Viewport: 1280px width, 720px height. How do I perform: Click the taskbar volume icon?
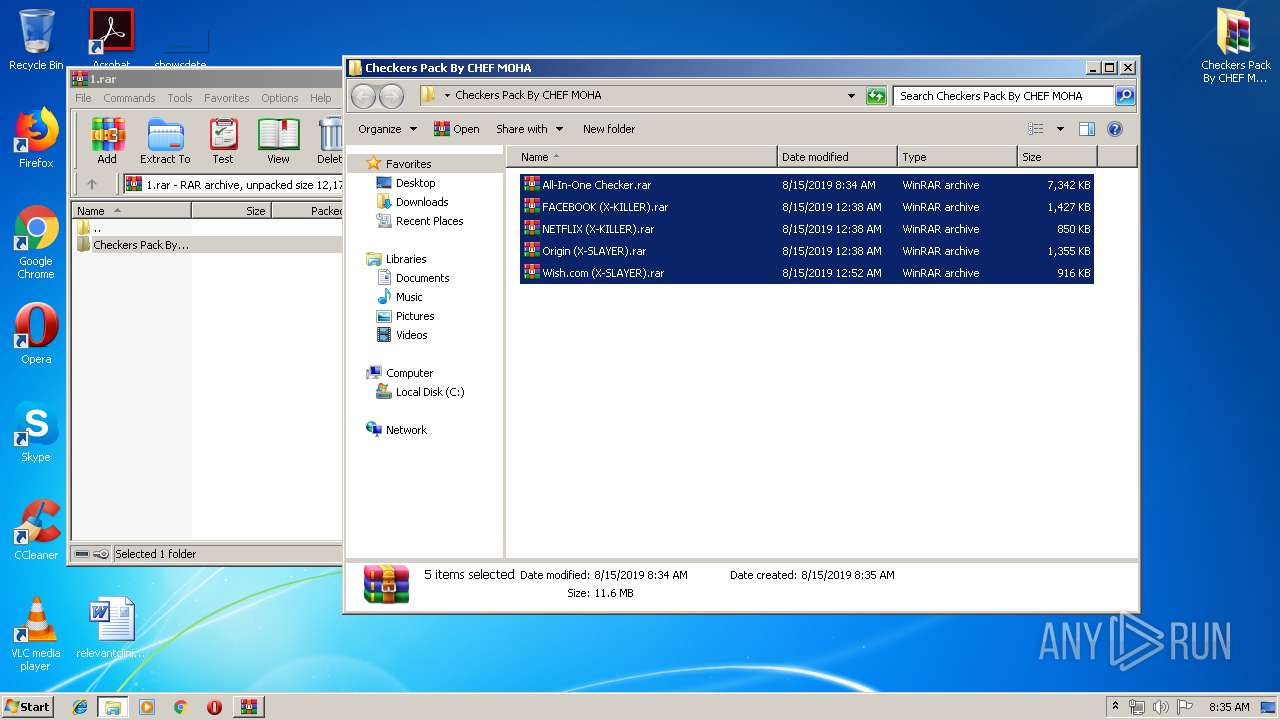pyautogui.click(x=1160, y=707)
